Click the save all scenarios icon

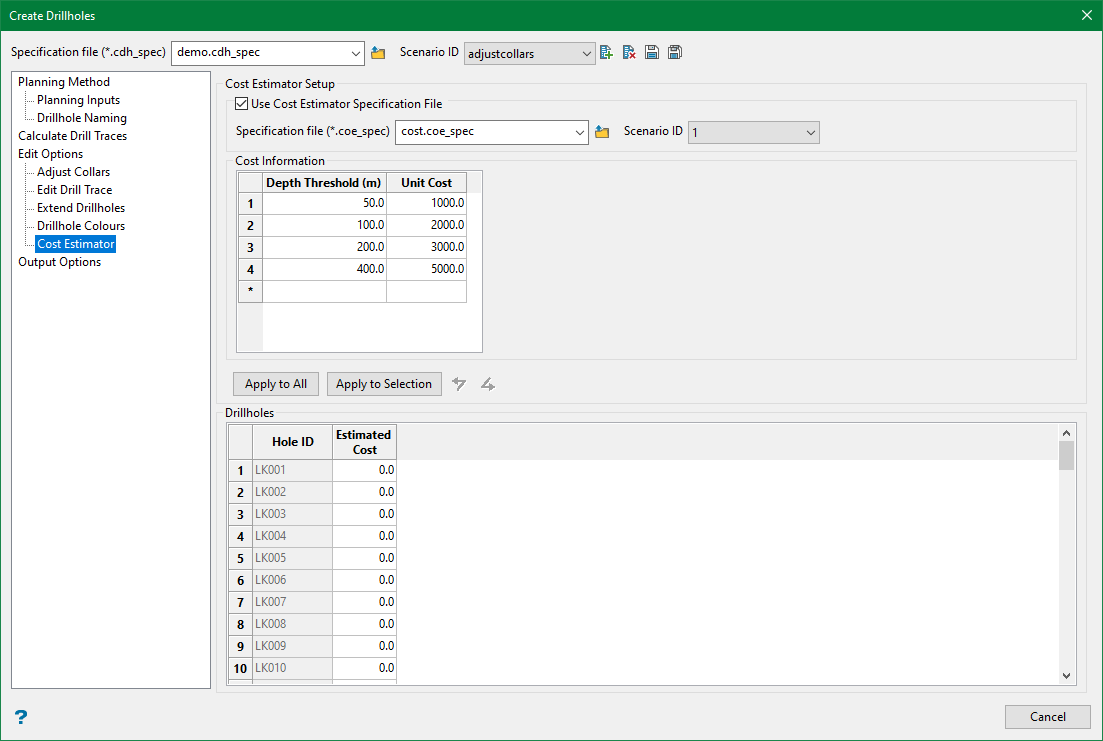(675, 53)
